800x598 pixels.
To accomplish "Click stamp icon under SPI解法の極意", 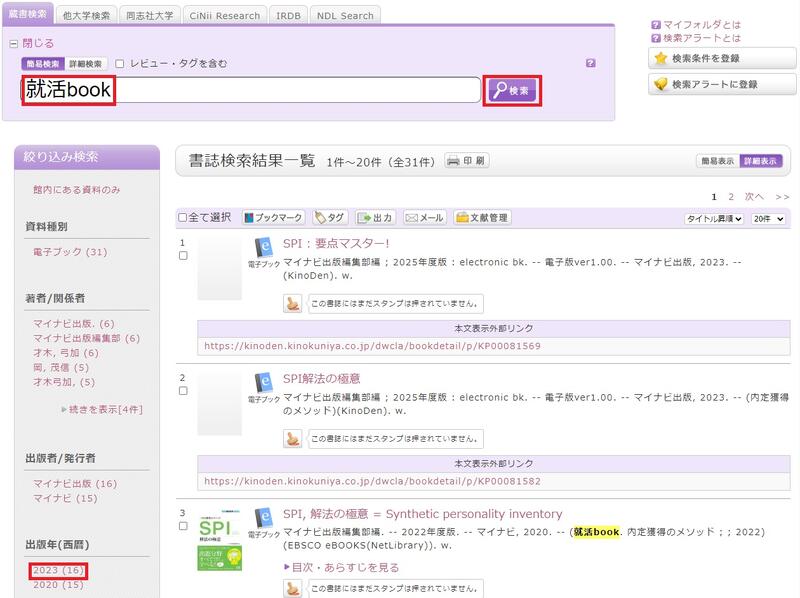I will (292, 438).
